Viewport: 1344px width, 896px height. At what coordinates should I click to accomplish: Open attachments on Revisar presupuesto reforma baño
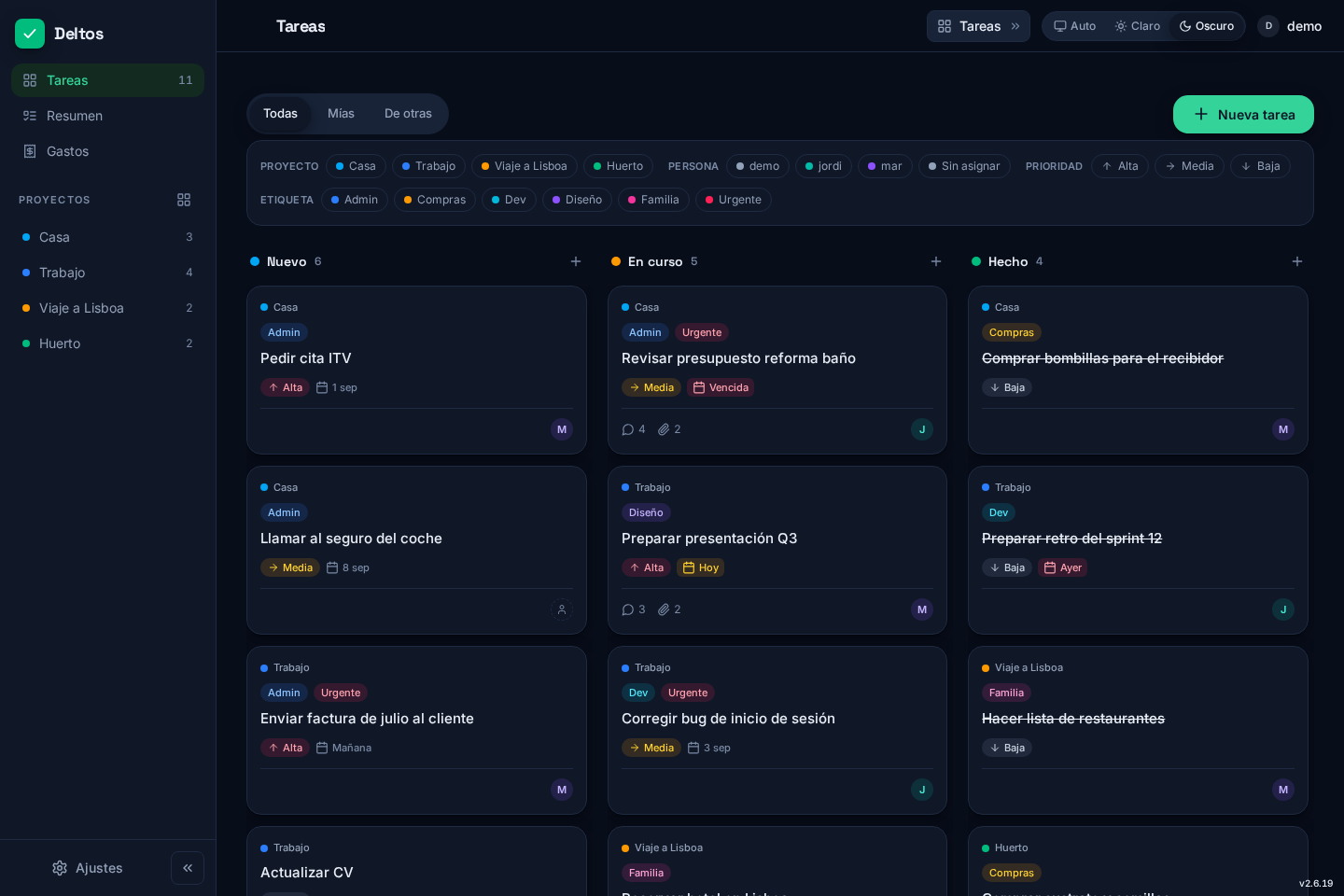click(669, 429)
